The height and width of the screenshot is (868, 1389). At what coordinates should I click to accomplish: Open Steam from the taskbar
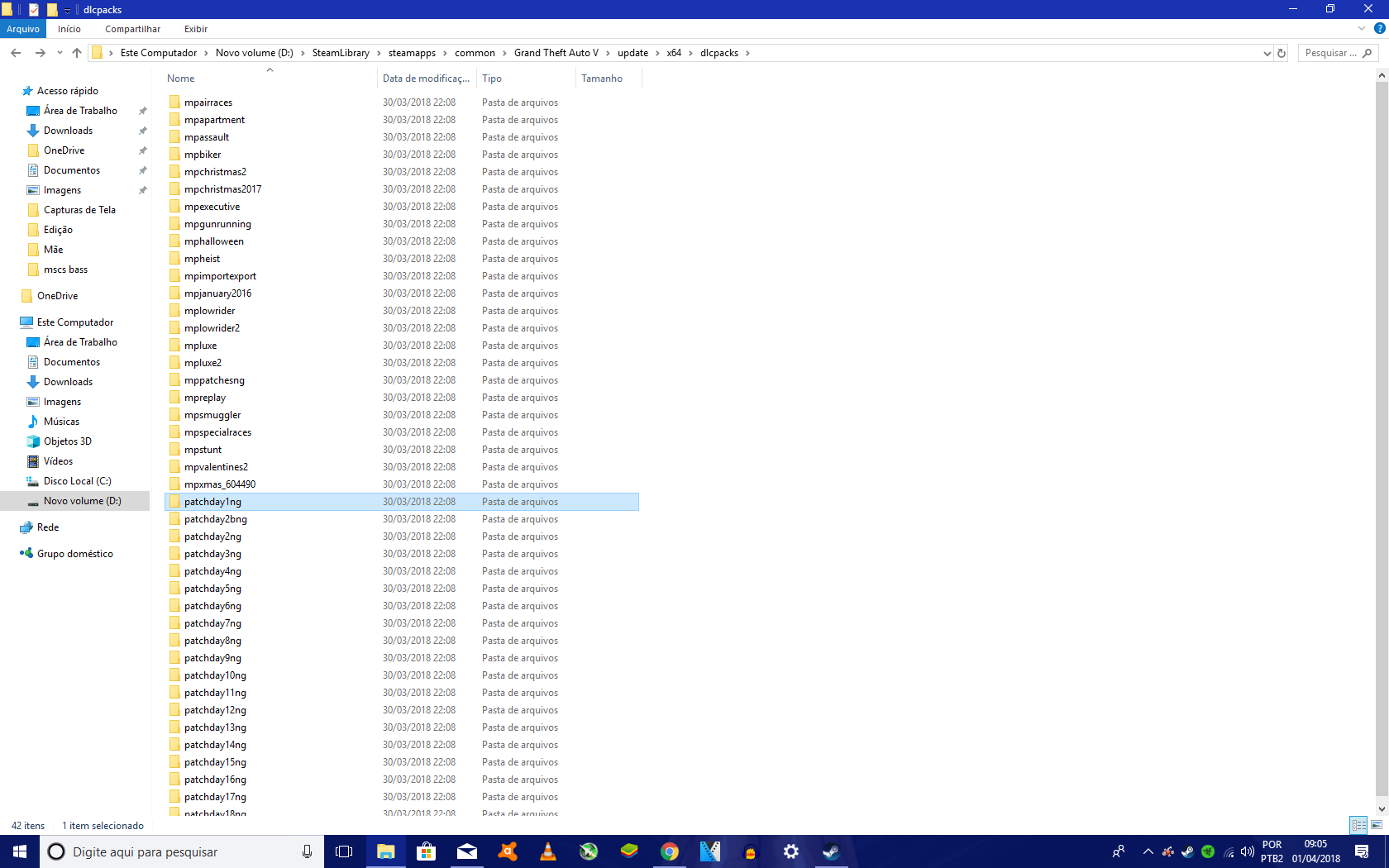[831, 851]
